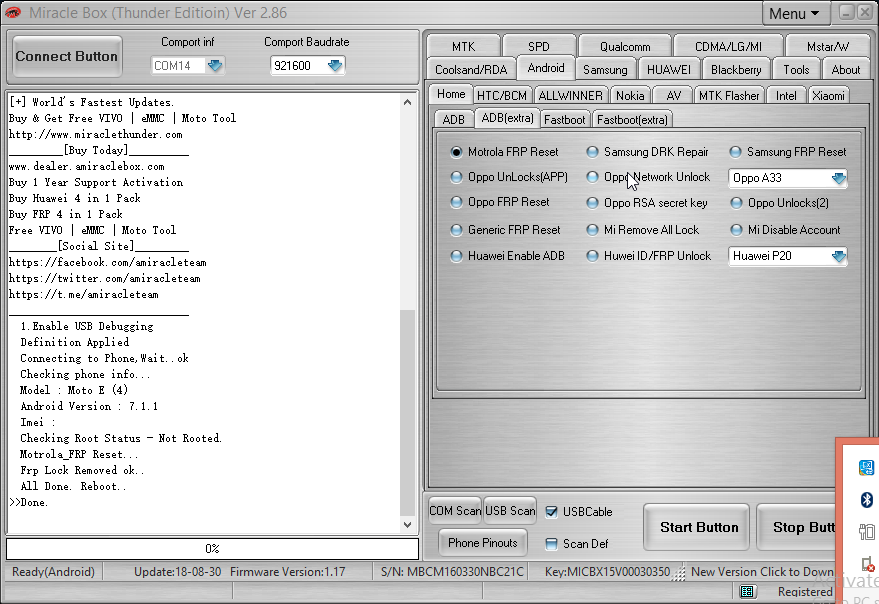Click the log scrollbar down arrow
The image size is (879, 604).
[408, 525]
